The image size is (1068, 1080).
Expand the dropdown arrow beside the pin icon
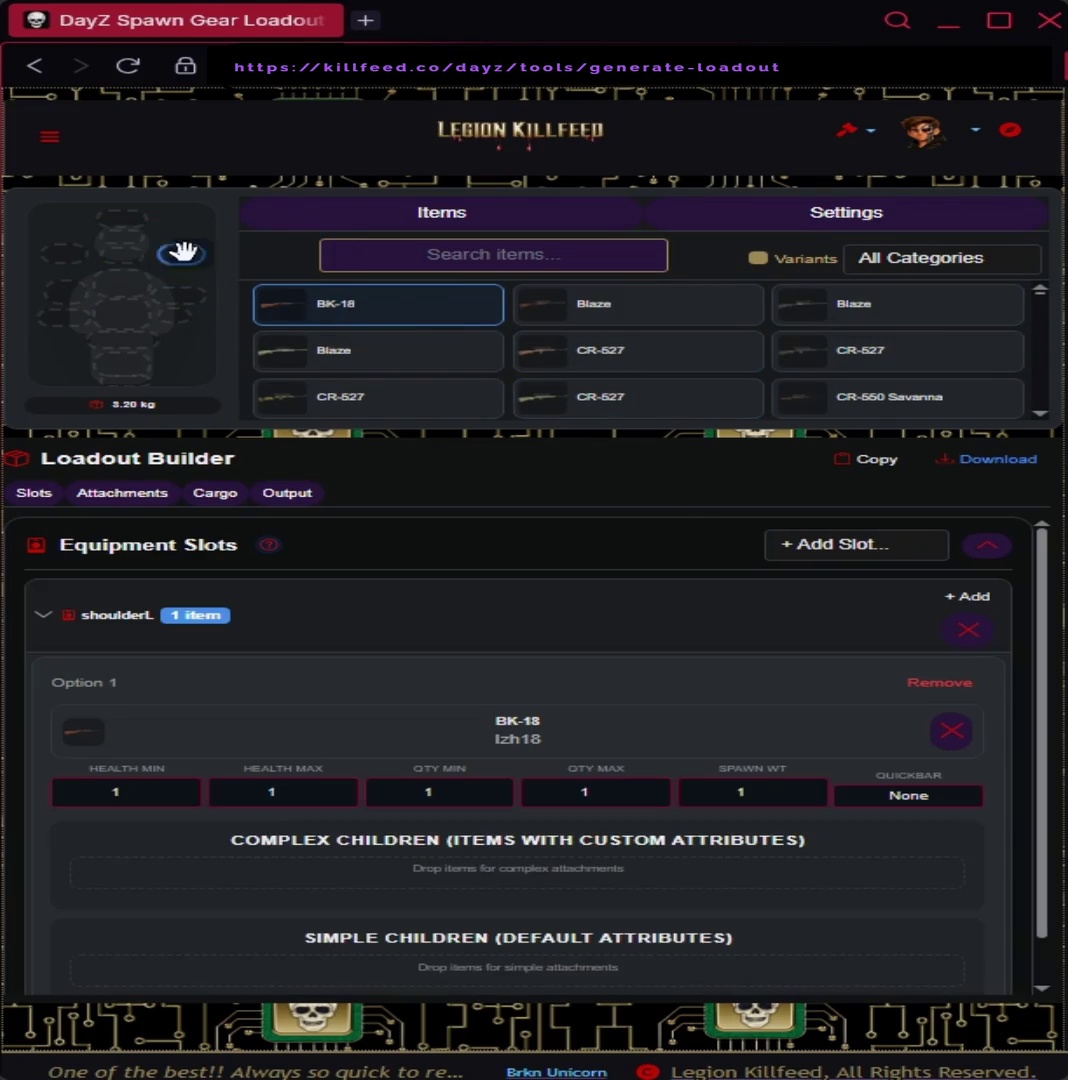(871, 130)
